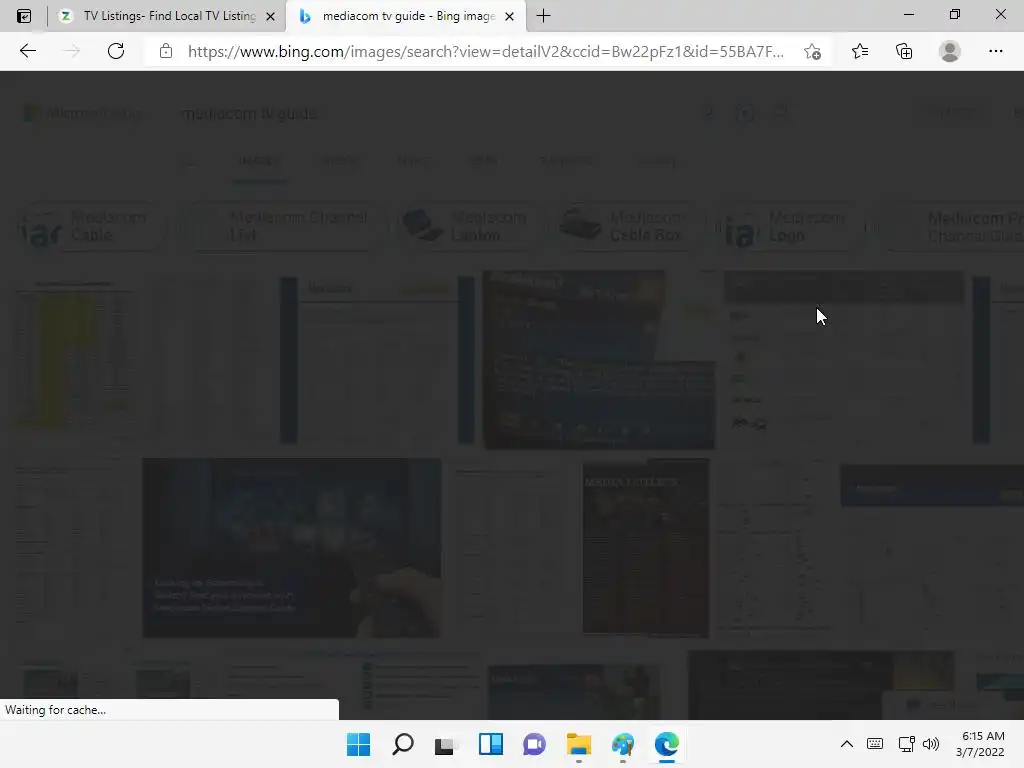Image resolution: width=1024 pixels, height=768 pixels.
Task: Open Task View from the taskbar
Action: click(x=446, y=744)
